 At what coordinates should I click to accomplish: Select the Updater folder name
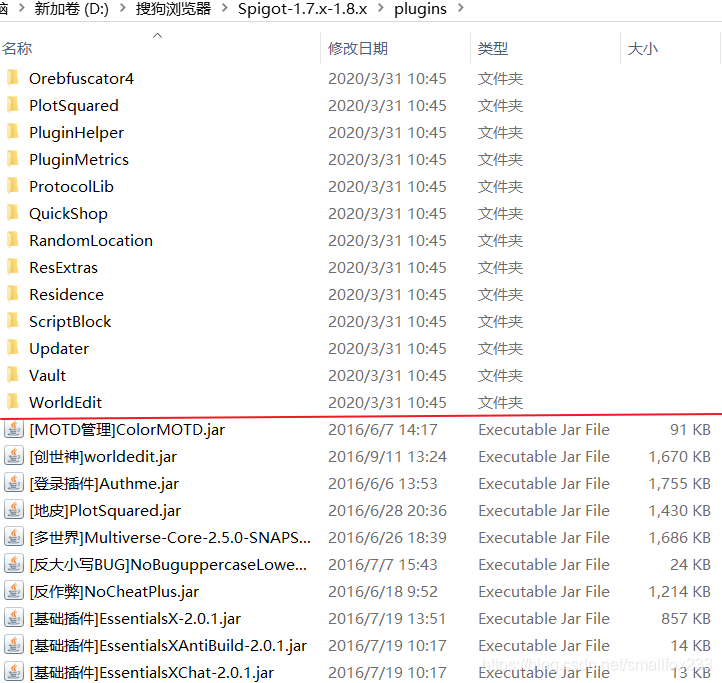click(59, 349)
